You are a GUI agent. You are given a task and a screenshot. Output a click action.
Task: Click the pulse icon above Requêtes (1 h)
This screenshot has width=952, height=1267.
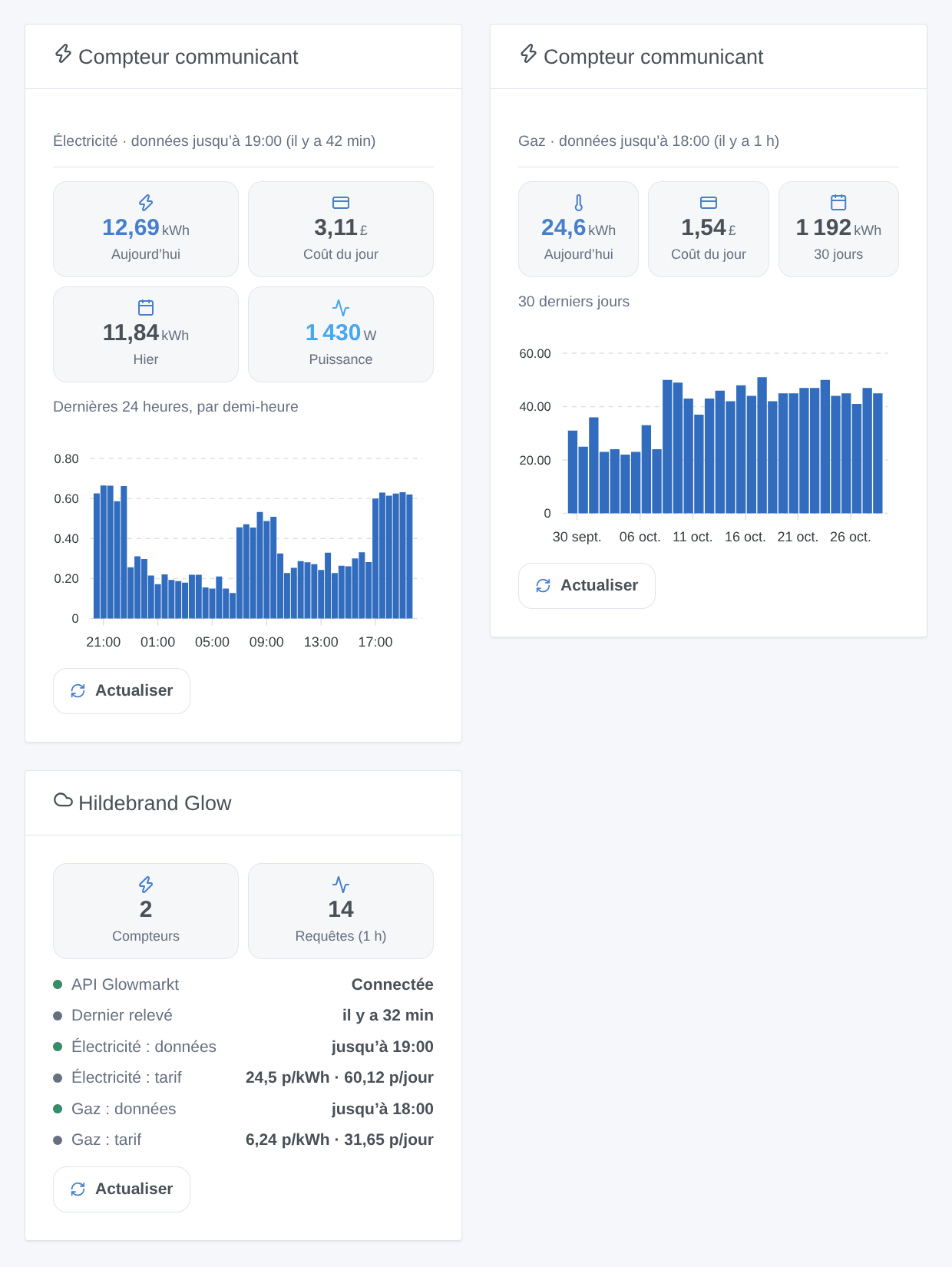(341, 885)
